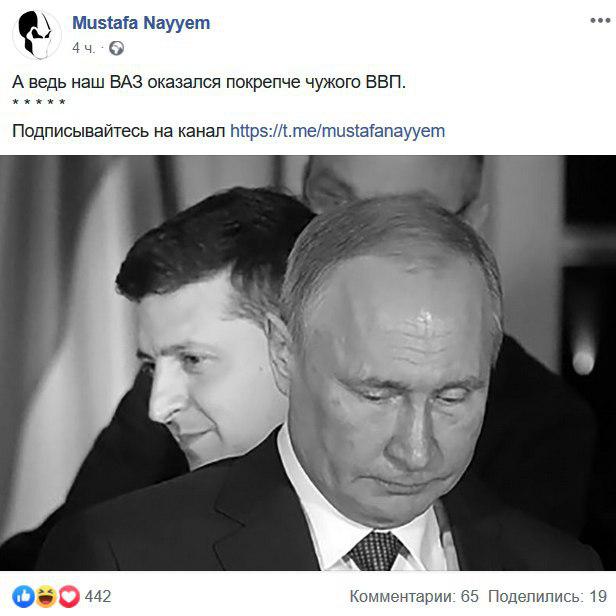Viewport: 616px width, 616px height.
Task: Click the globe public-privacy icon
Action: coord(116,48)
